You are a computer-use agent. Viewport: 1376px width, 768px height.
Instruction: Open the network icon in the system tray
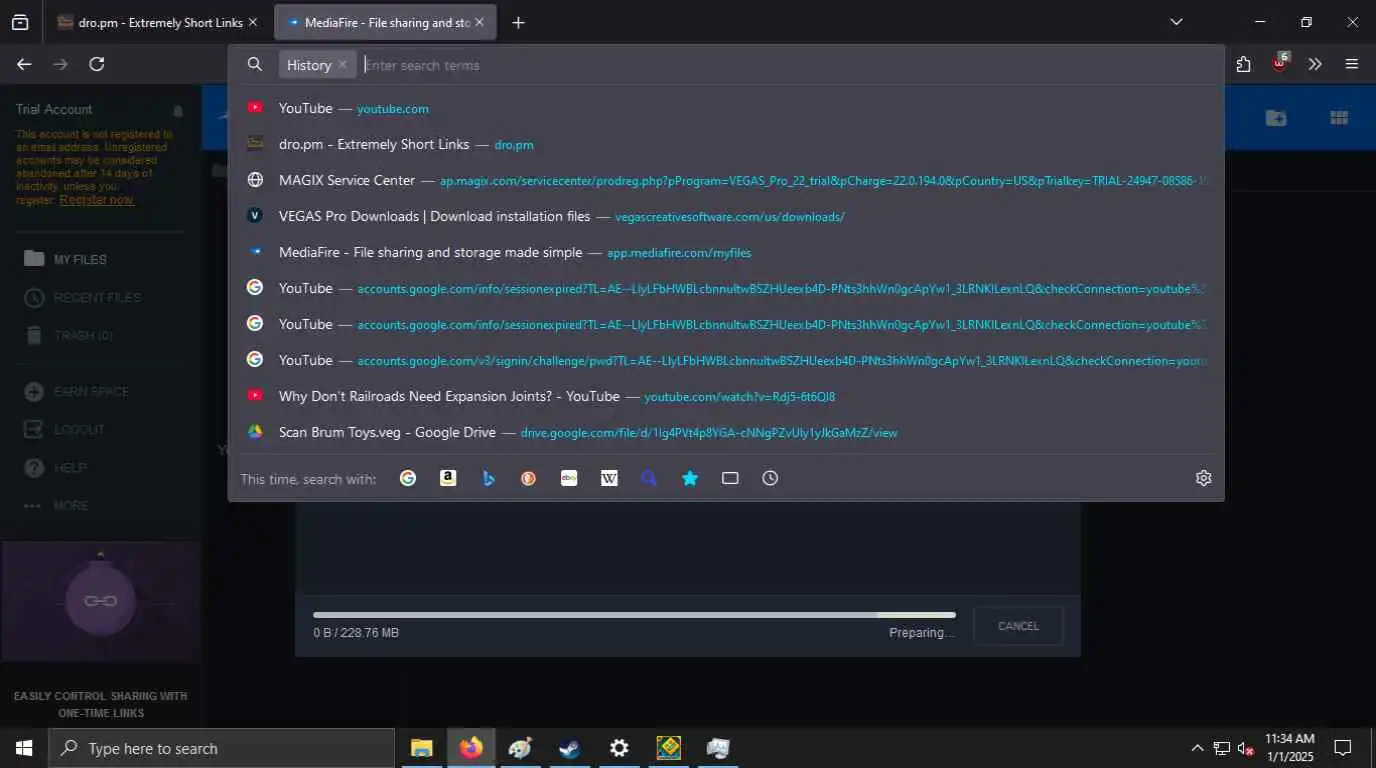[x=1221, y=748]
